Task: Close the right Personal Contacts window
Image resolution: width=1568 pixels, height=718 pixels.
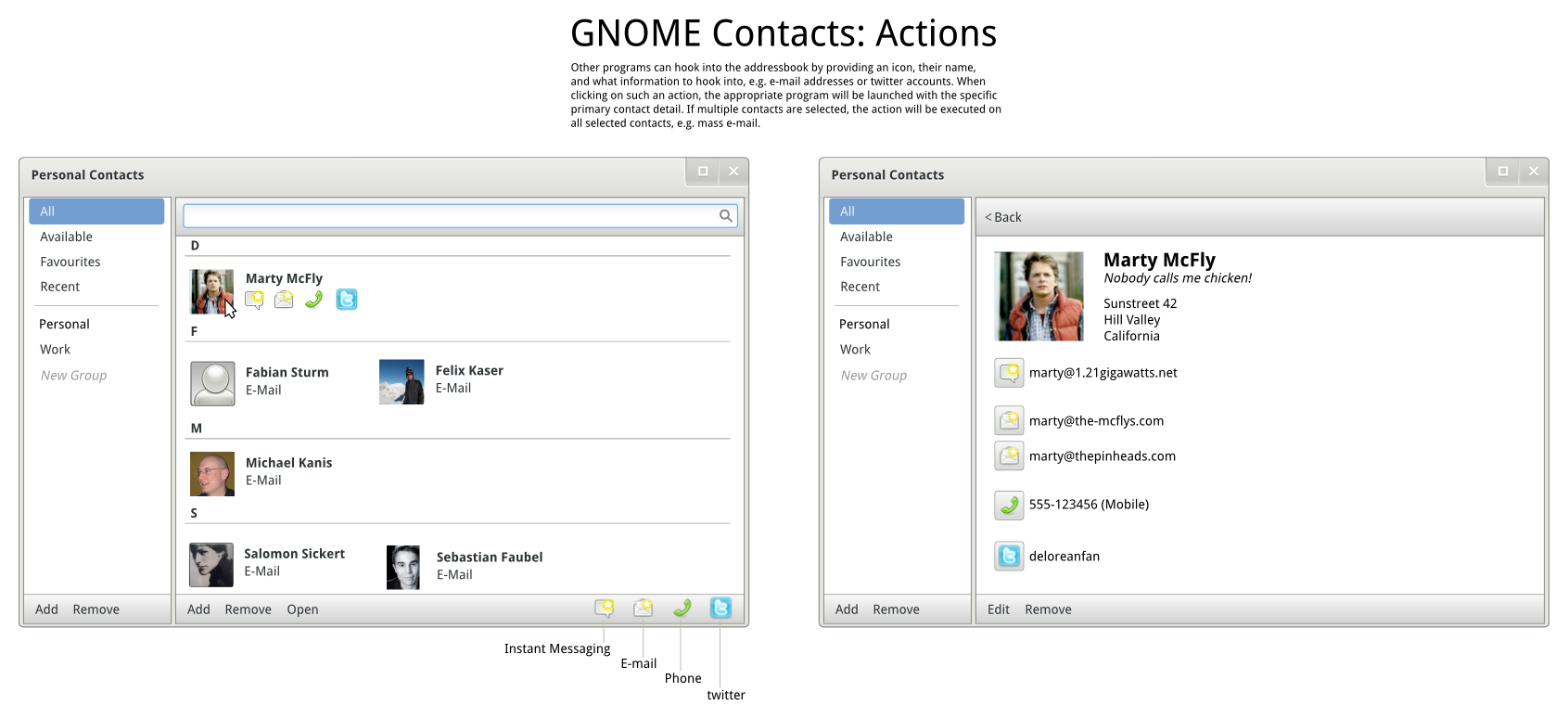Action: pos(1534,172)
